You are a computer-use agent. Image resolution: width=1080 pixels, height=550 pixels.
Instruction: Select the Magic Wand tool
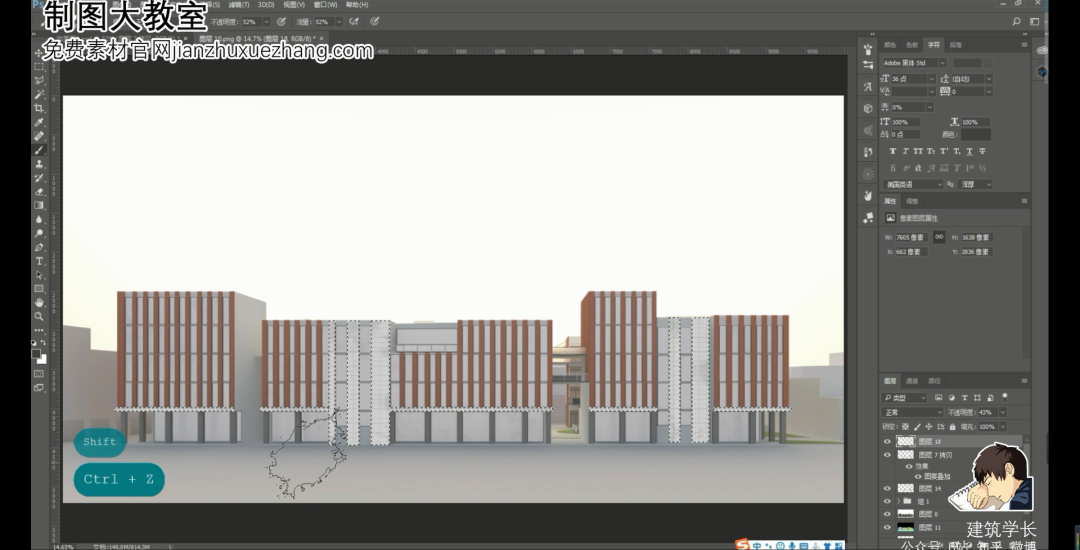coord(39,94)
